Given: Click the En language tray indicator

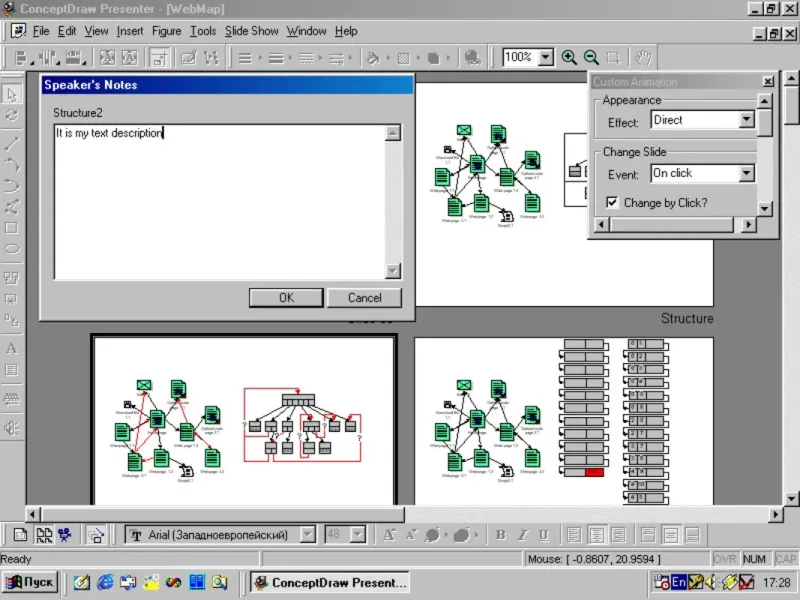Looking at the screenshot, I should coord(679,582).
